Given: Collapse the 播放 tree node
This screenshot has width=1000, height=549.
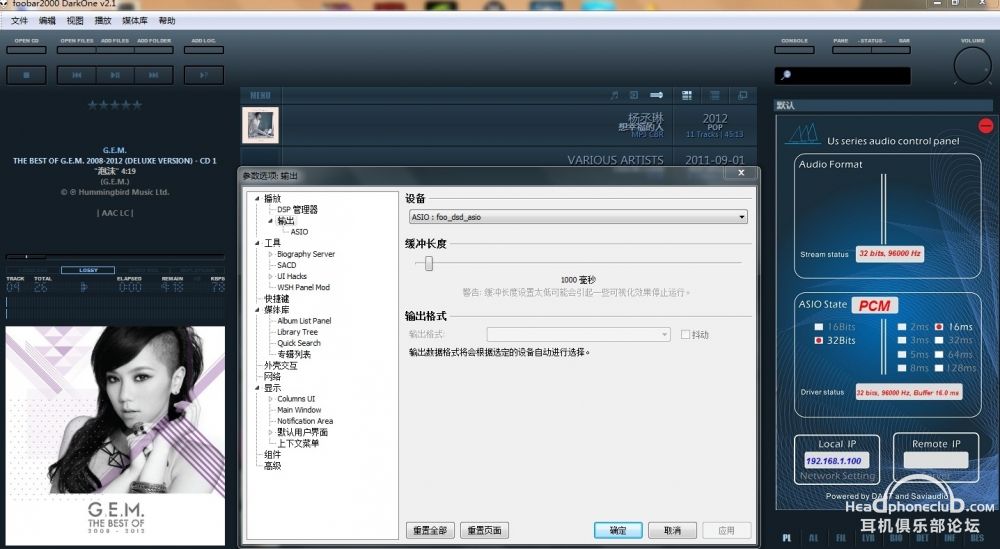Looking at the screenshot, I should pos(257,198).
